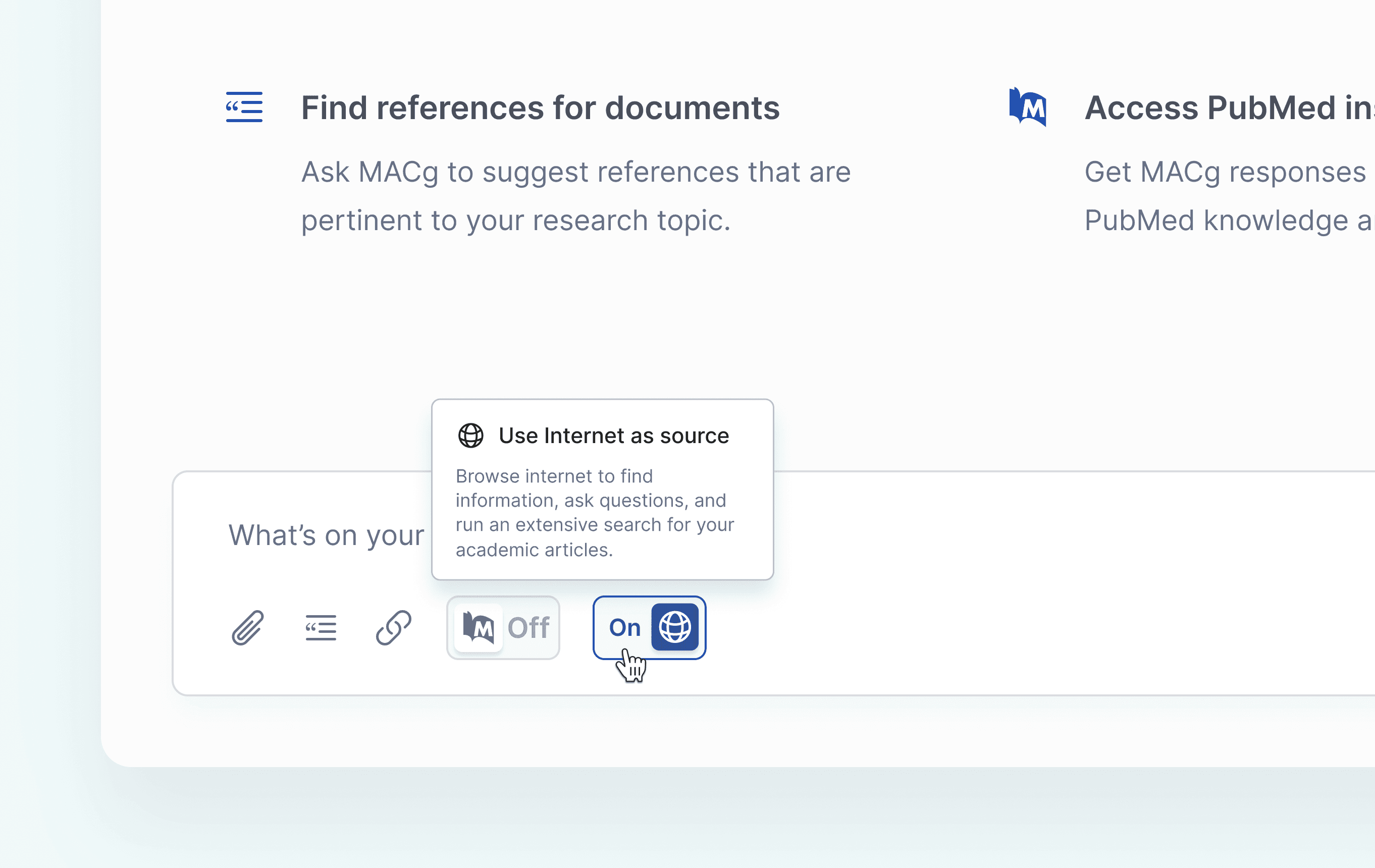
Task: Click the blue quote-list icon beside Find references
Action: point(244,107)
